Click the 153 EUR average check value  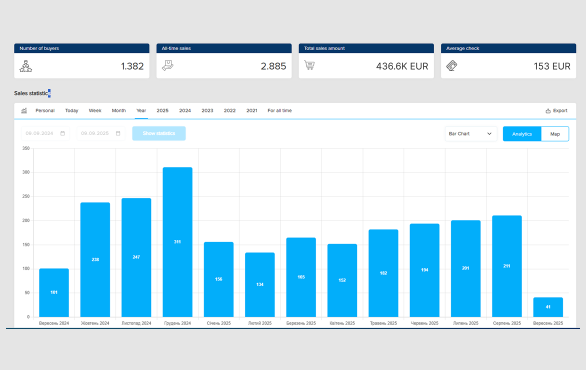pos(552,66)
